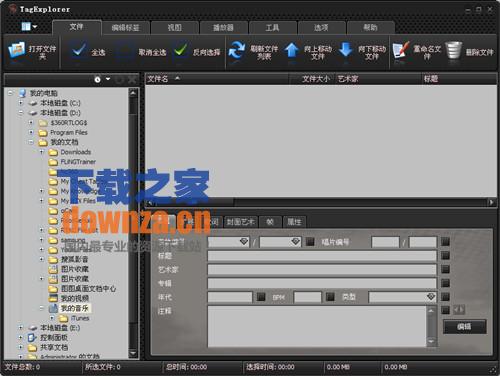Toggle checkbox next to the 年代 year field

(261, 297)
